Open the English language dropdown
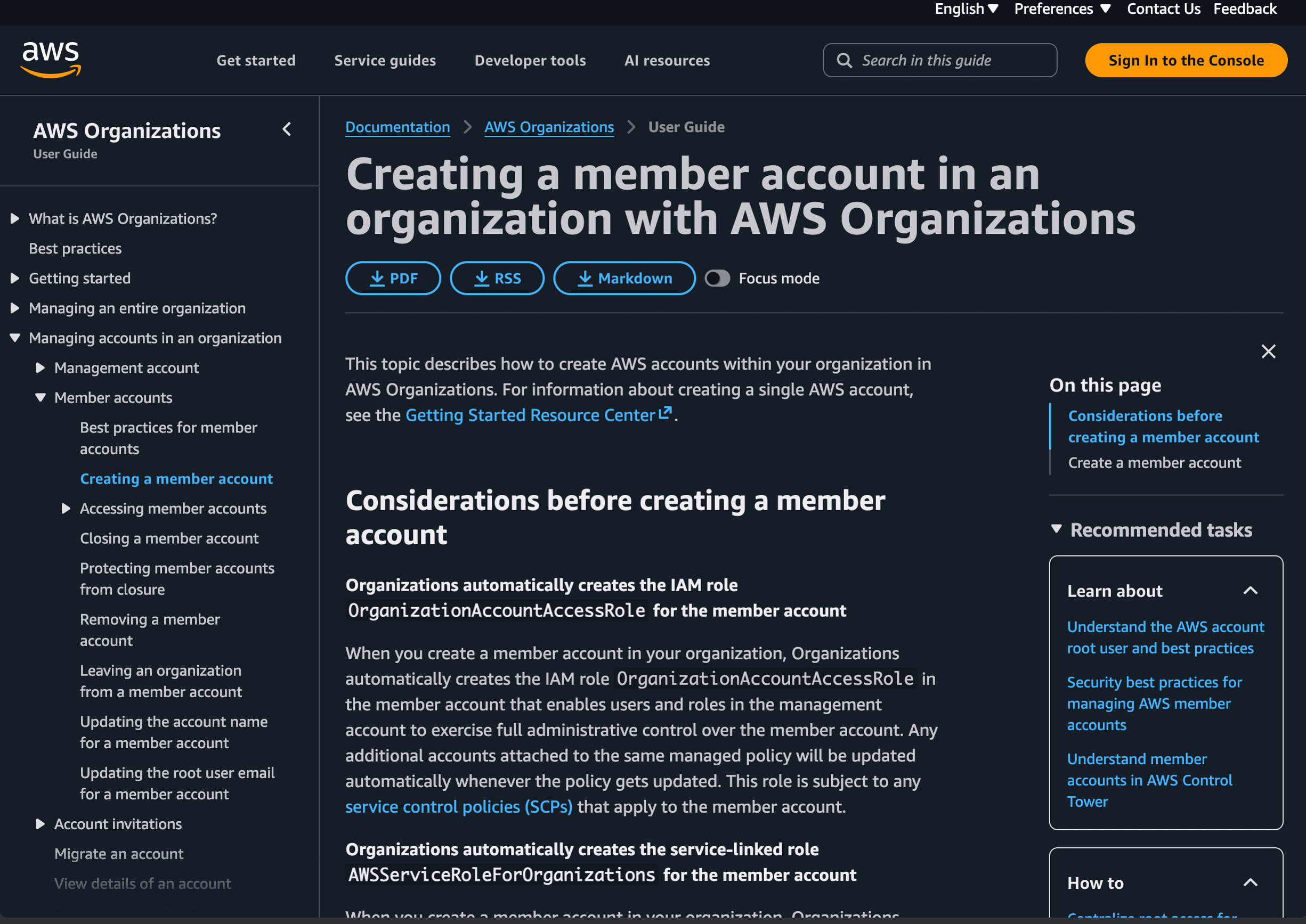 pyautogui.click(x=966, y=9)
